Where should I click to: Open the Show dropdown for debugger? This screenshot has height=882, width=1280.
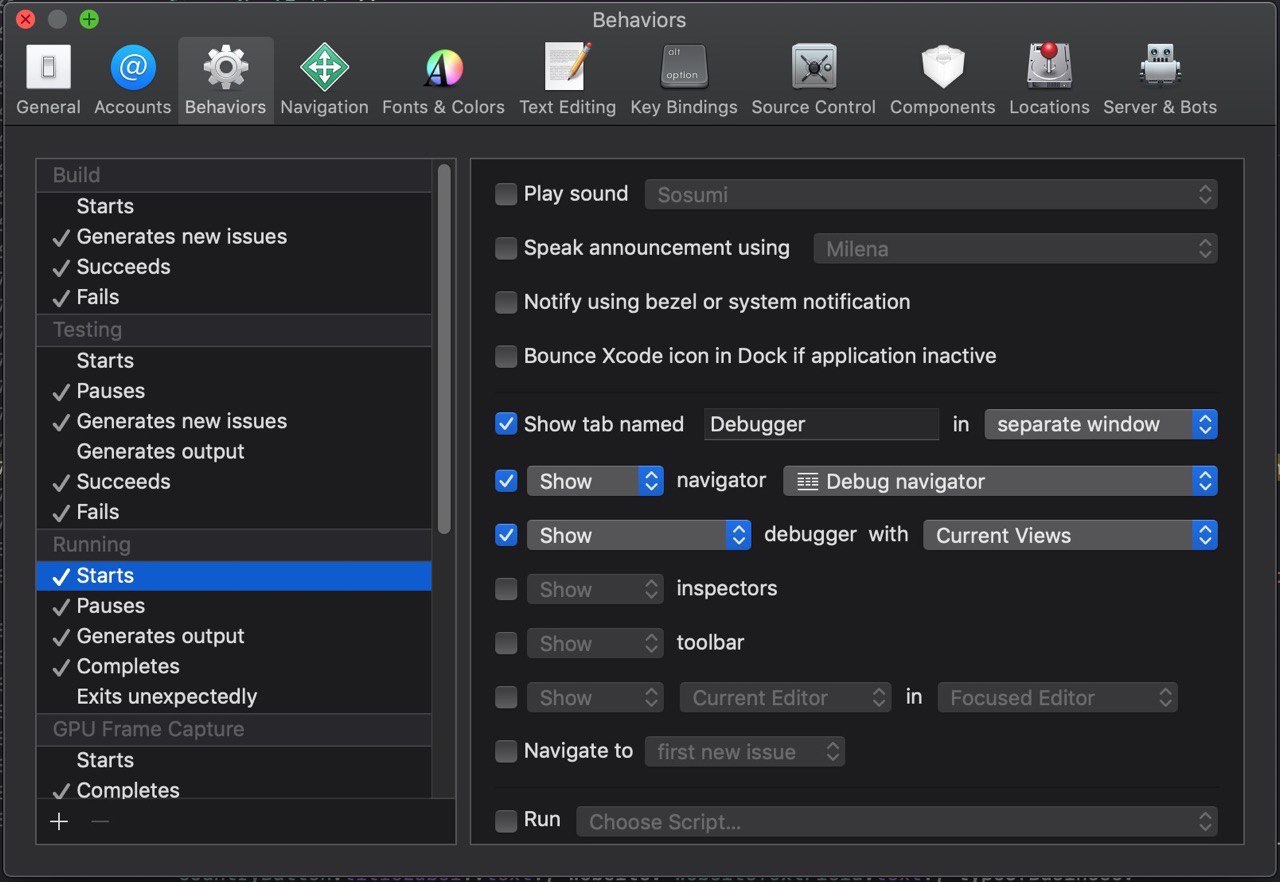coord(639,535)
